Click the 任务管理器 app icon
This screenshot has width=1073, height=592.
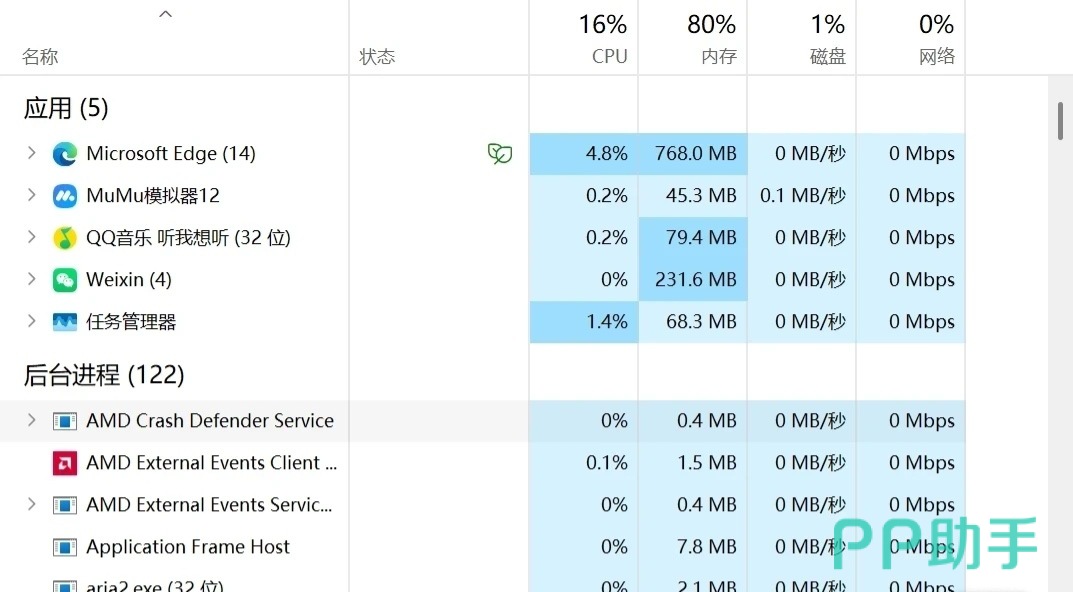tap(65, 322)
